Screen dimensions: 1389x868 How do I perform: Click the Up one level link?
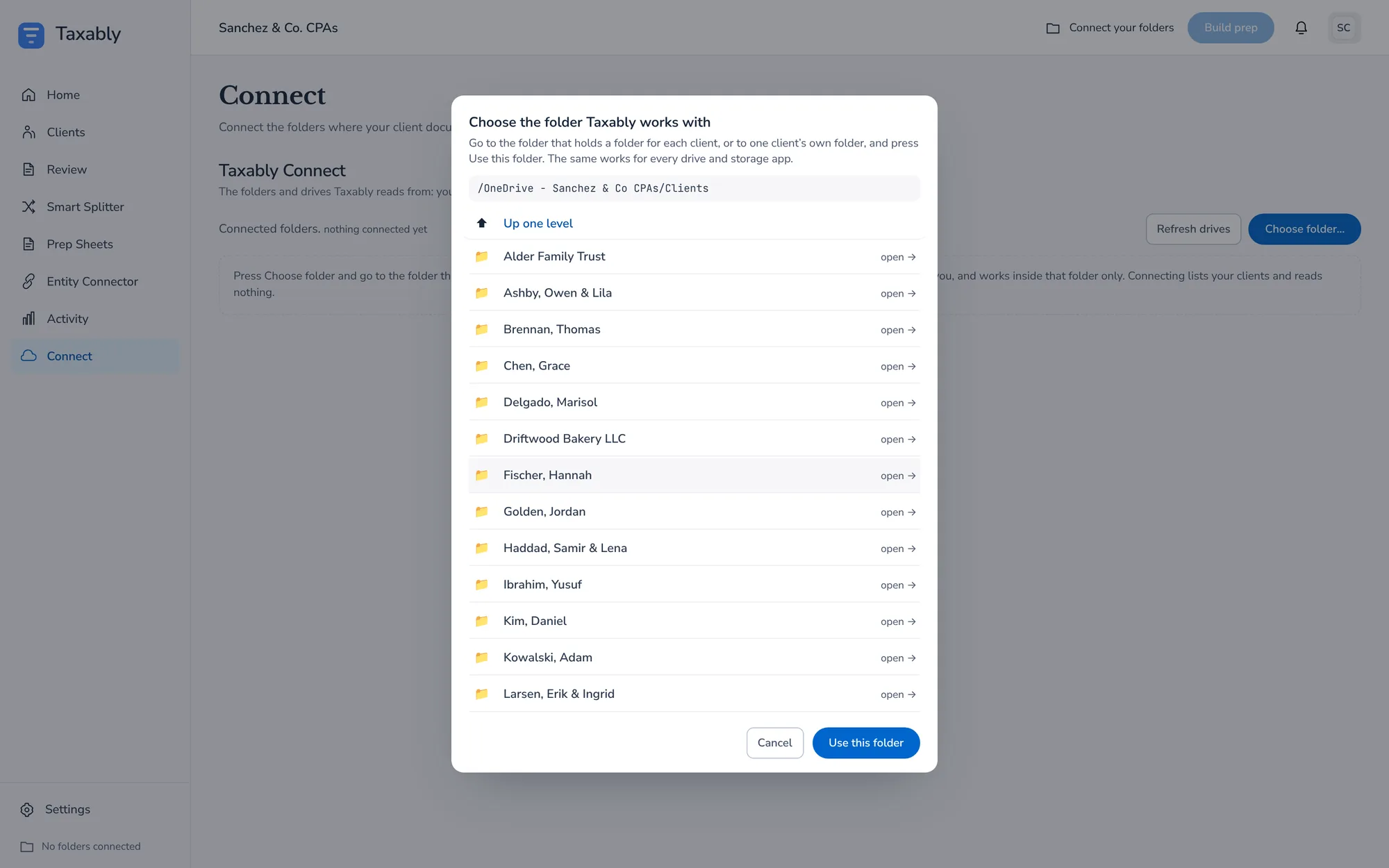click(538, 224)
